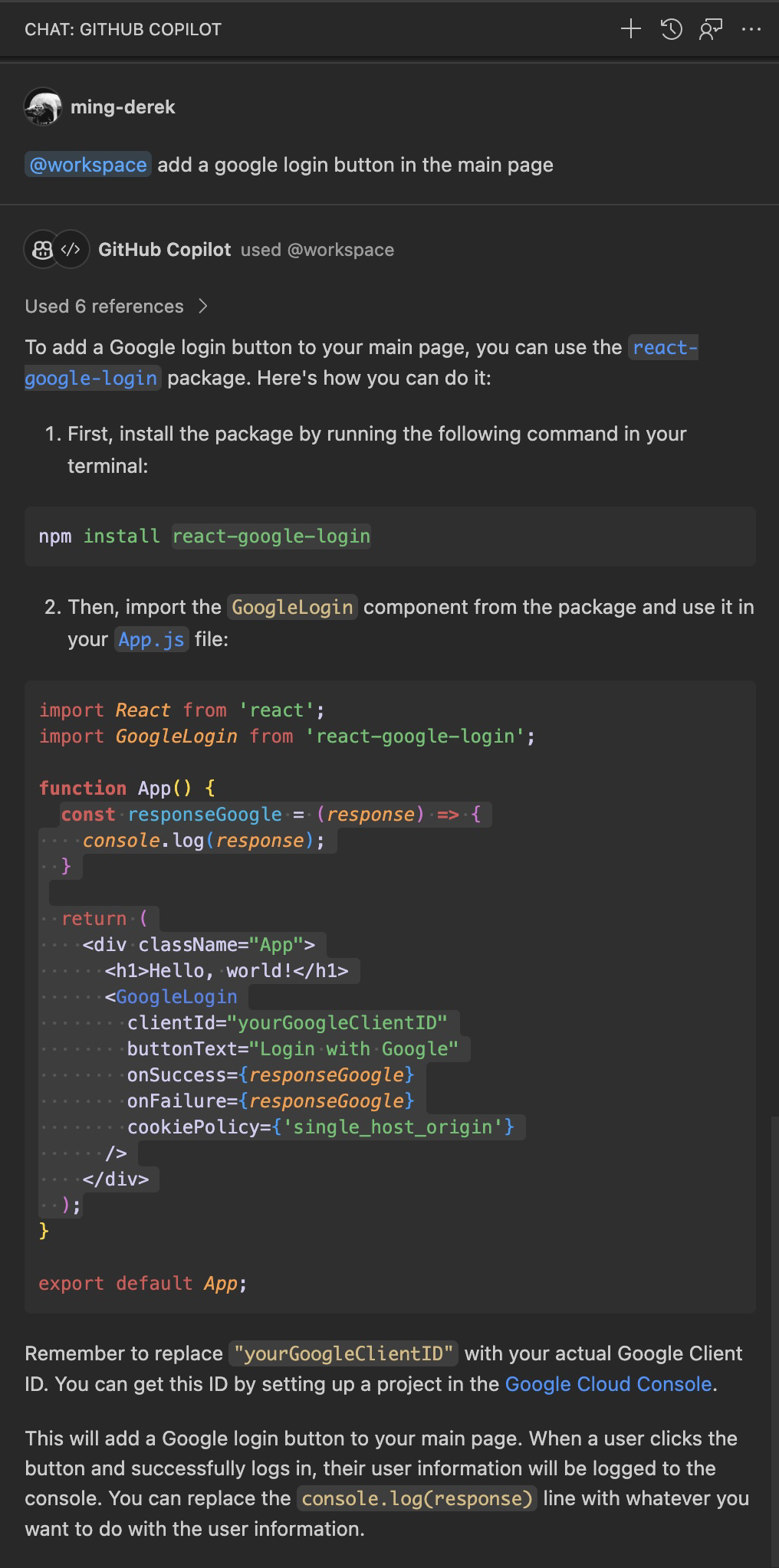Click the chat panel vertical scrollbar
Image resolution: width=779 pixels, height=1568 pixels.
click(774, 1303)
